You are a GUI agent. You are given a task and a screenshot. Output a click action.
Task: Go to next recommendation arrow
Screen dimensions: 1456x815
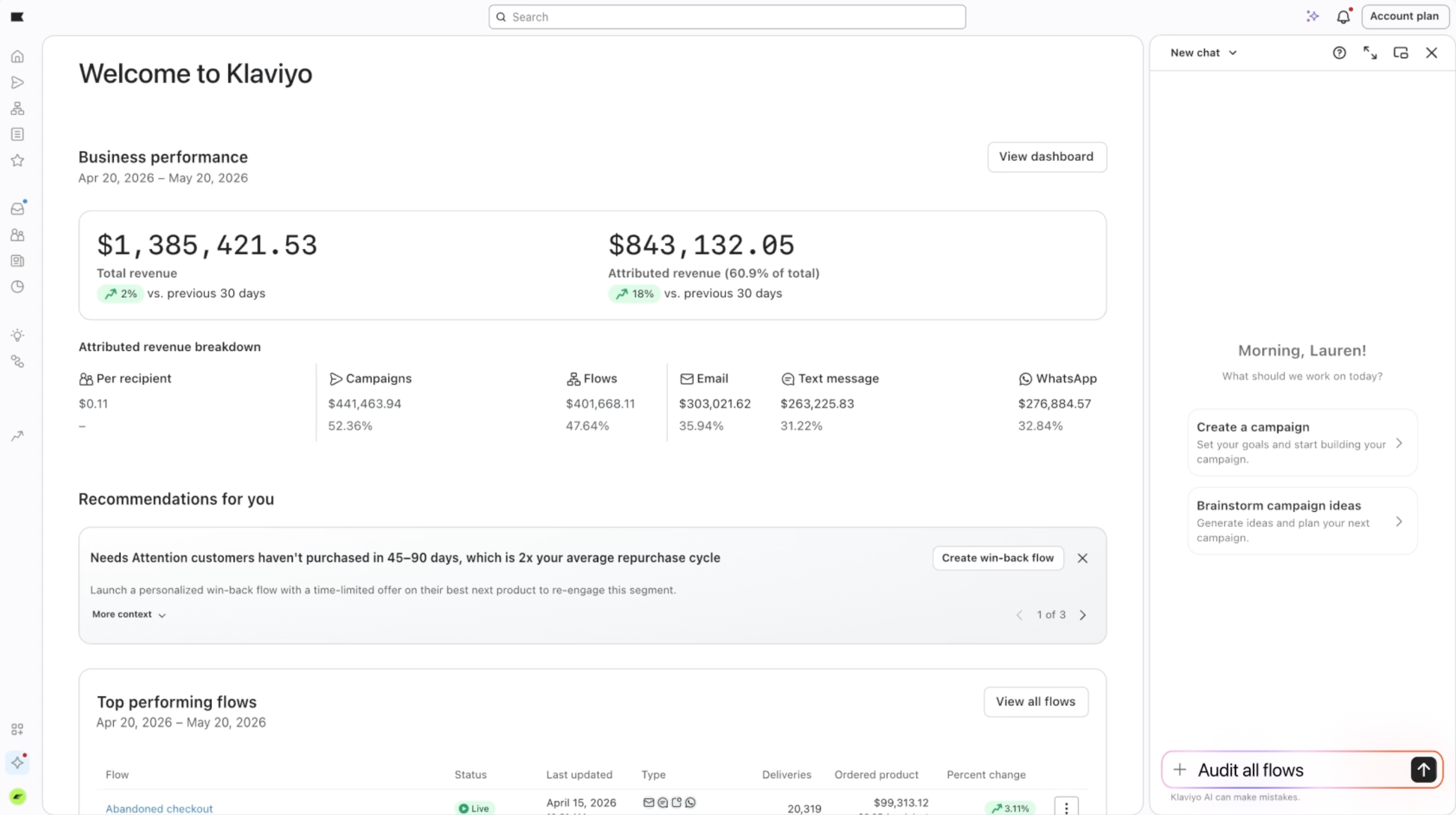1082,615
